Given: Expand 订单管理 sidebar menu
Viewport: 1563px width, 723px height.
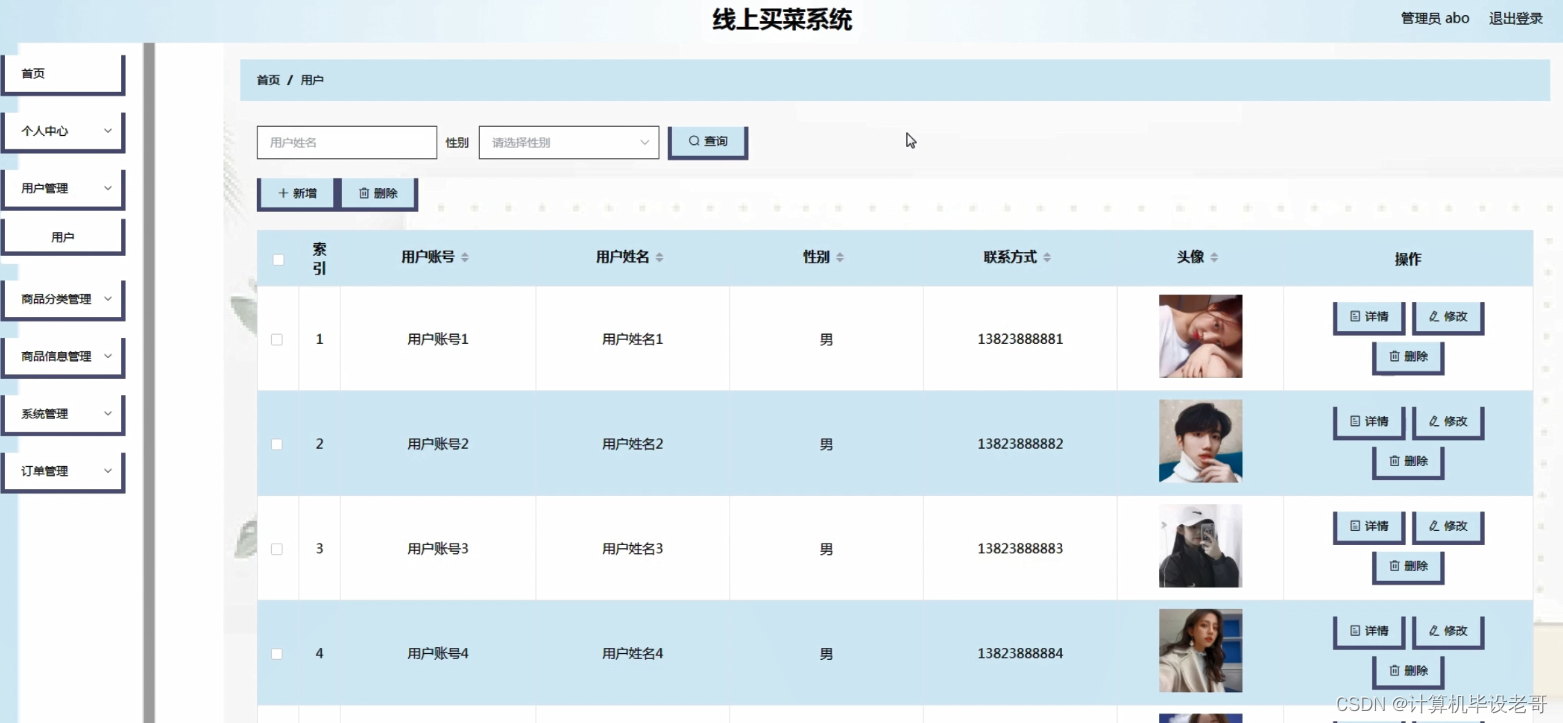Looking at the screenshot, I should pos(64,471).
